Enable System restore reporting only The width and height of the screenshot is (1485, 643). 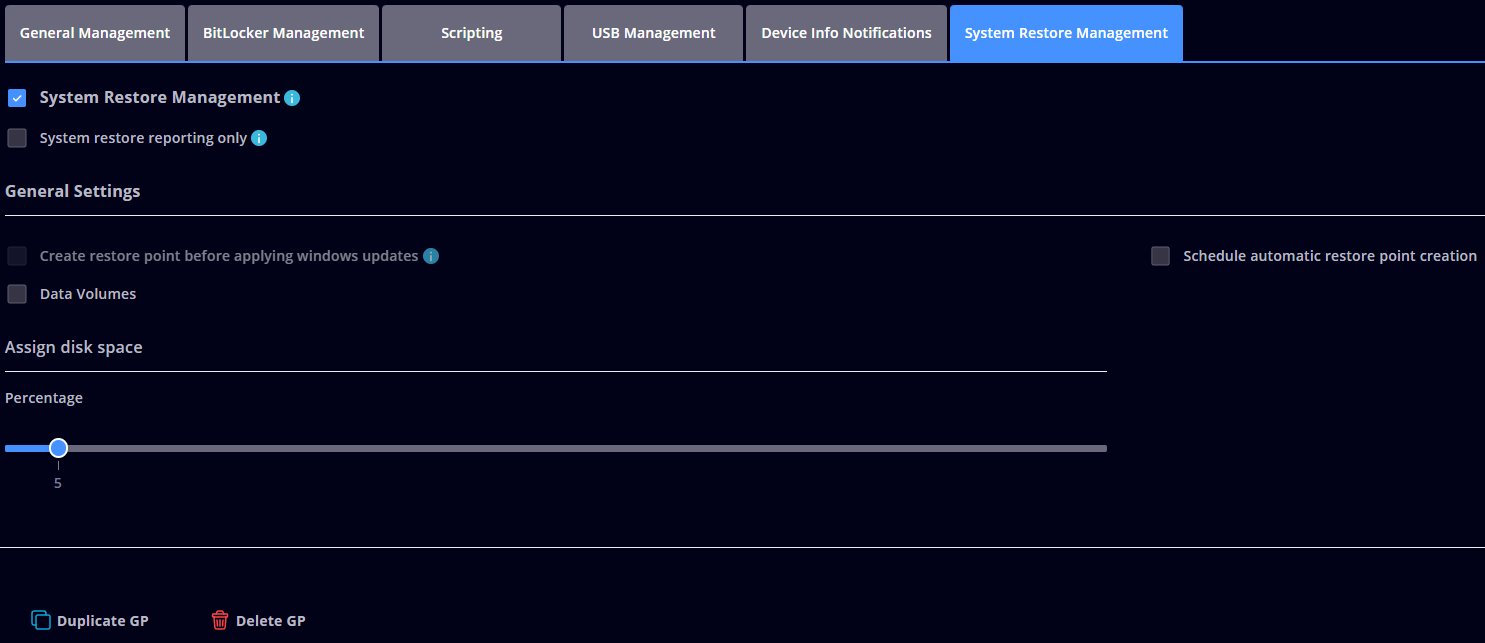click(x=17, y=138)
